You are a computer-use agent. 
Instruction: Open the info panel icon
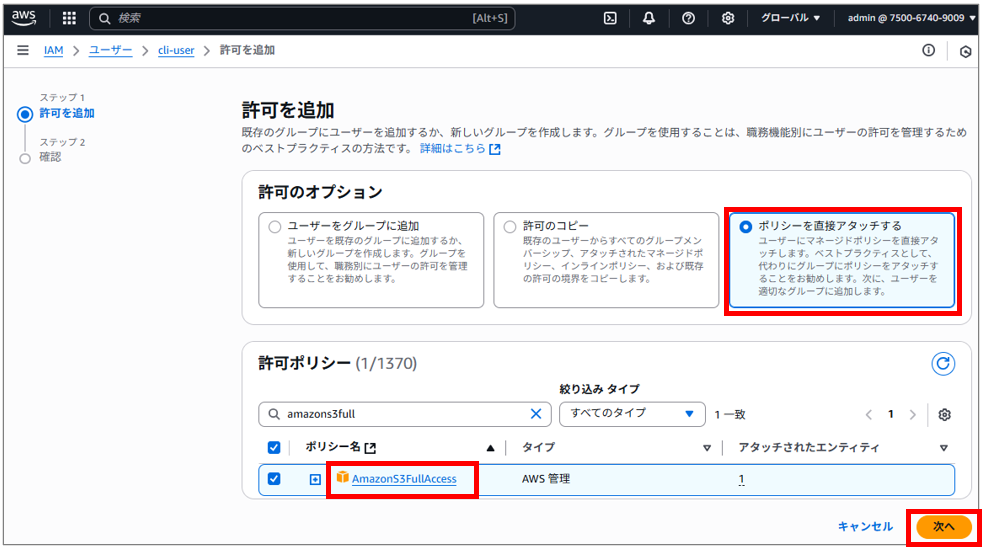[x=928, y=50]
